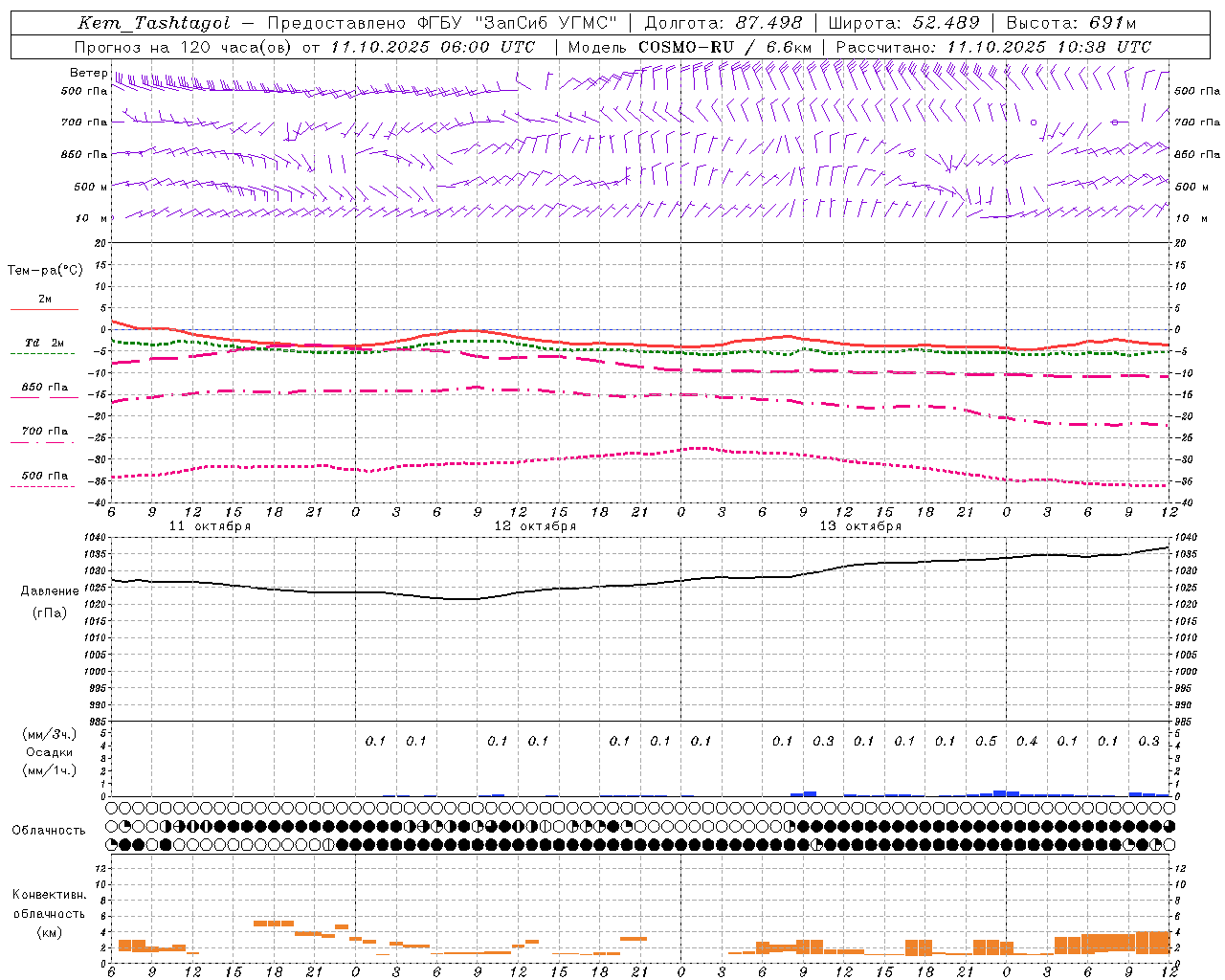Click the (мм/1ч.) precipitation unit label
The width and height of the screenshot is (1225, 980).
coord(50,770)
